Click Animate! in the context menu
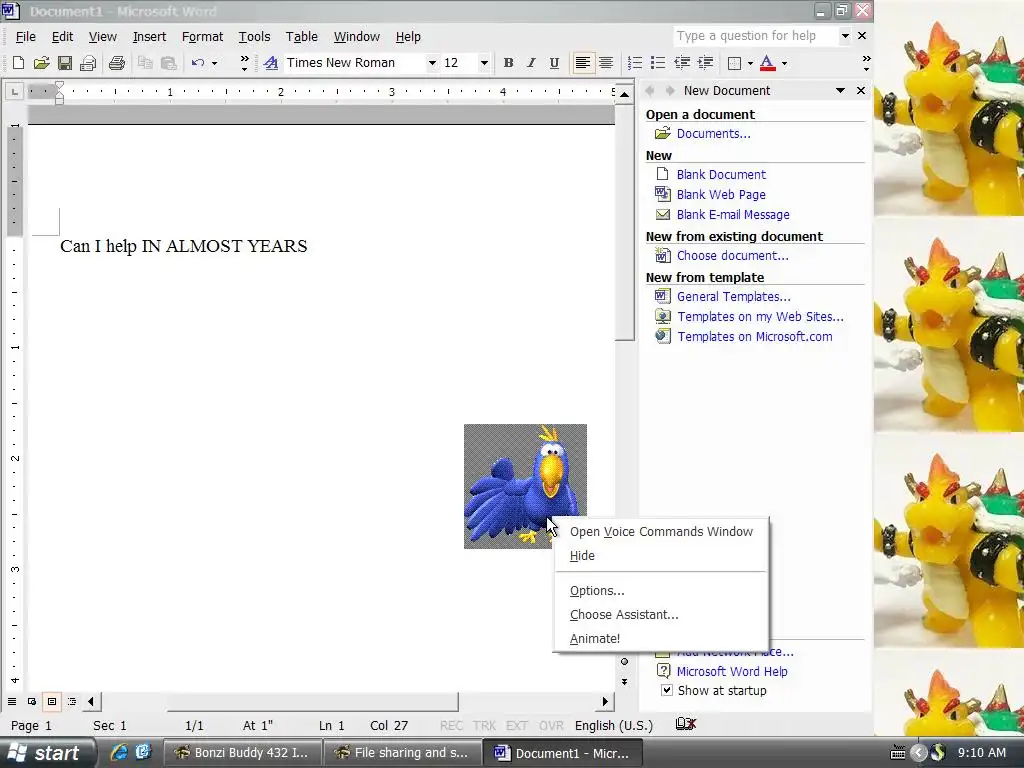1024x768 pixels. click(661, 639)
